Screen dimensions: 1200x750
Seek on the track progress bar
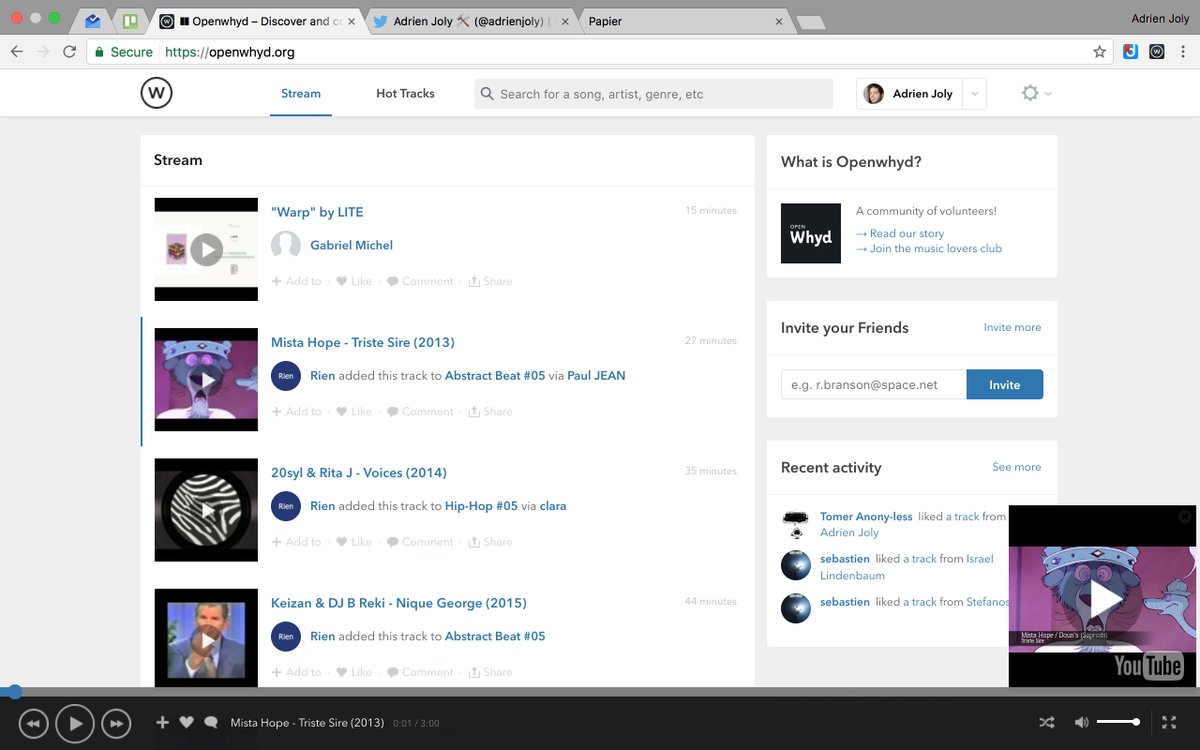(x=600, y=692)
